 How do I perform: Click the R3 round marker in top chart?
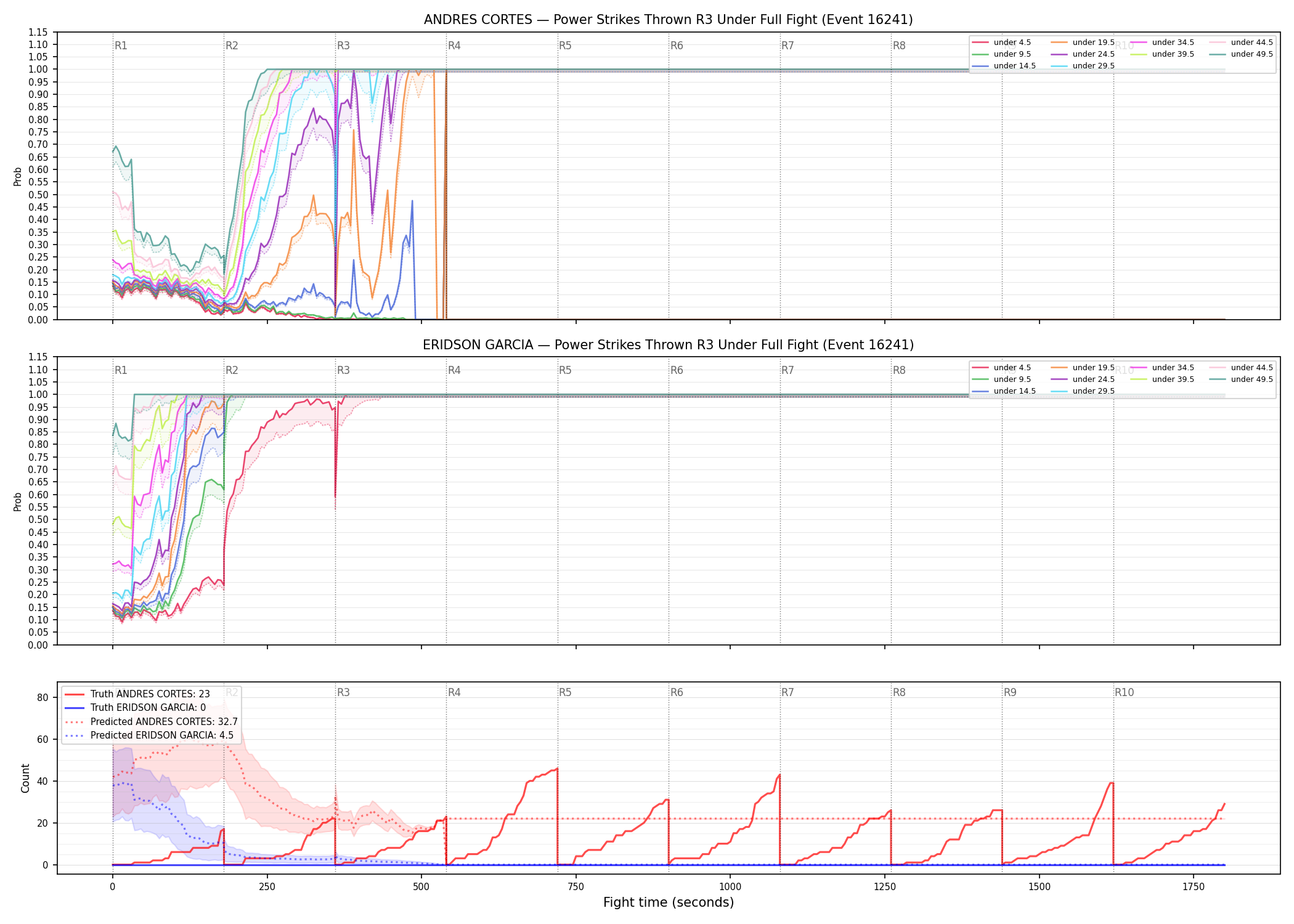343,46
